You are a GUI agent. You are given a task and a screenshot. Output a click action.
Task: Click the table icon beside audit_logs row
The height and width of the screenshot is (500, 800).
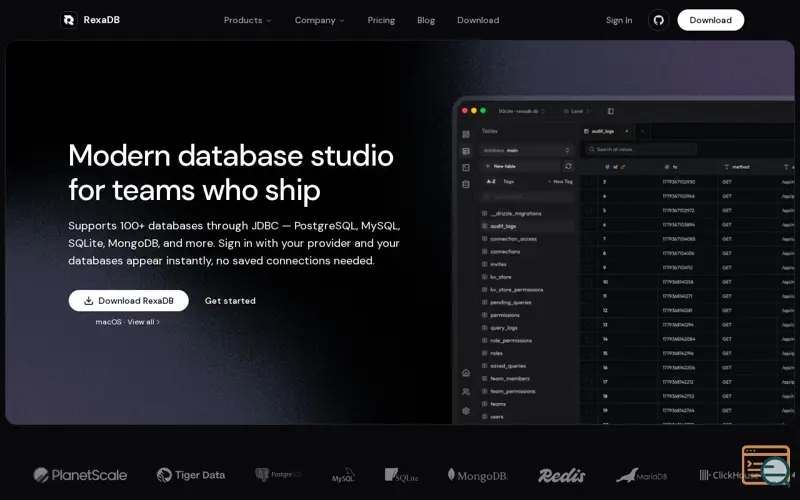click(485, 226)
